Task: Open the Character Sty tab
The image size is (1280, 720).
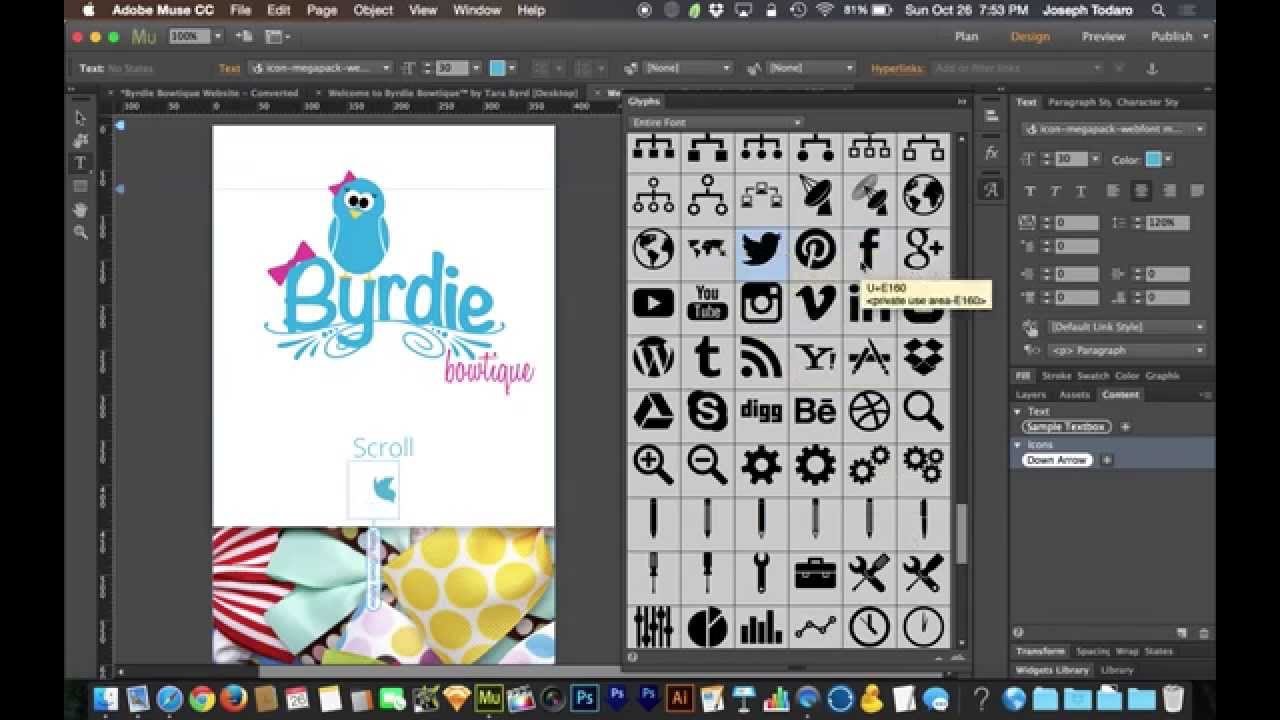Action: pos(1147,102)
